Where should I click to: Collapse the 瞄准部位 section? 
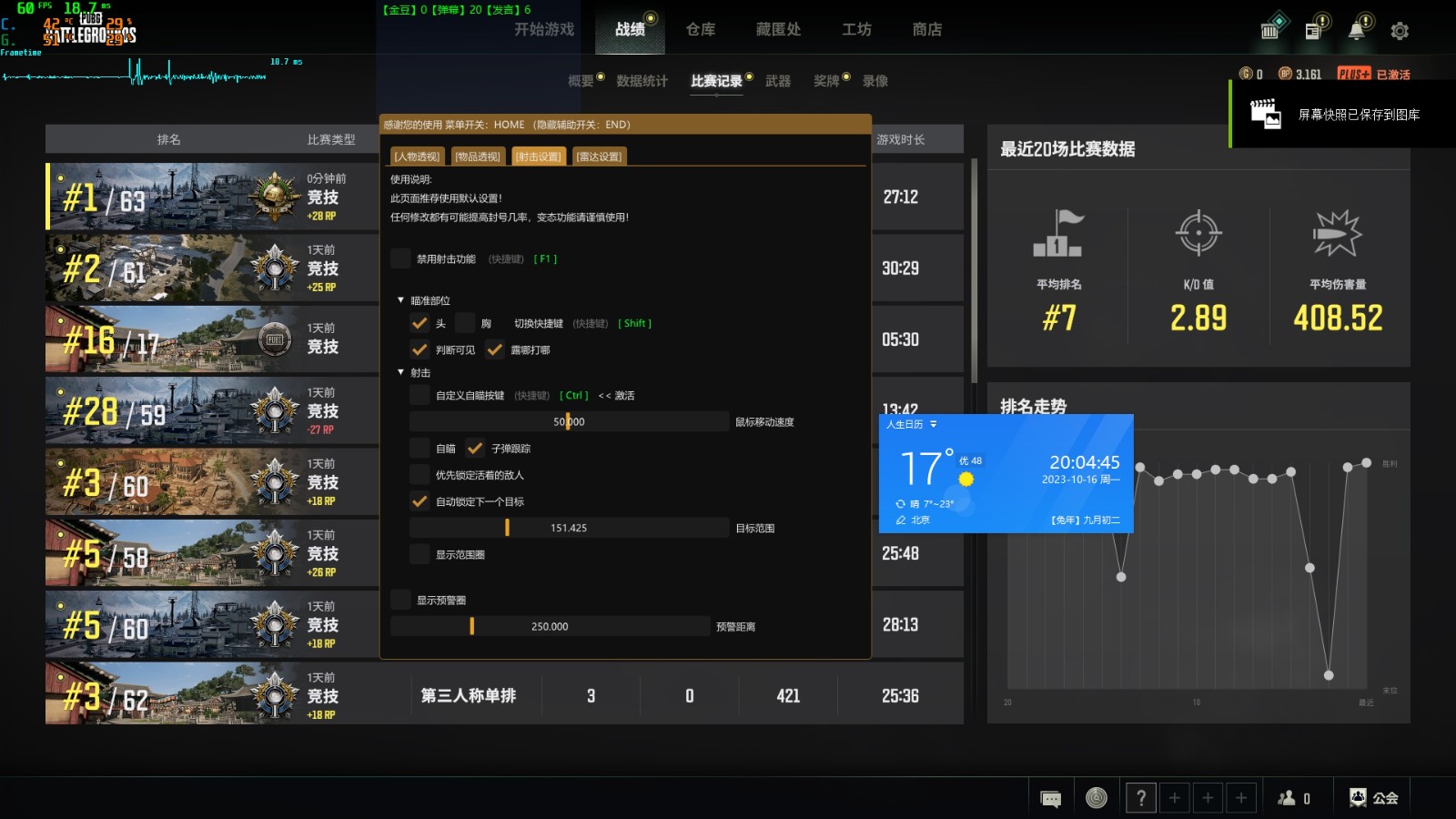tap(400, 300)
